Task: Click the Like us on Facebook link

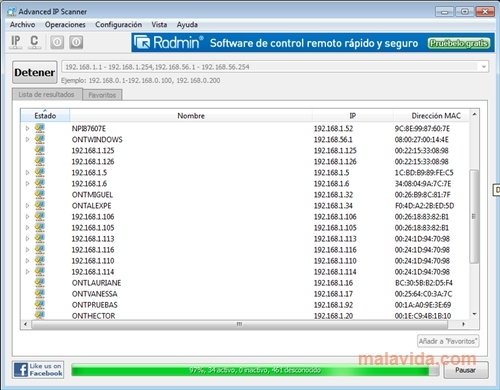Action: pos(38,370)
